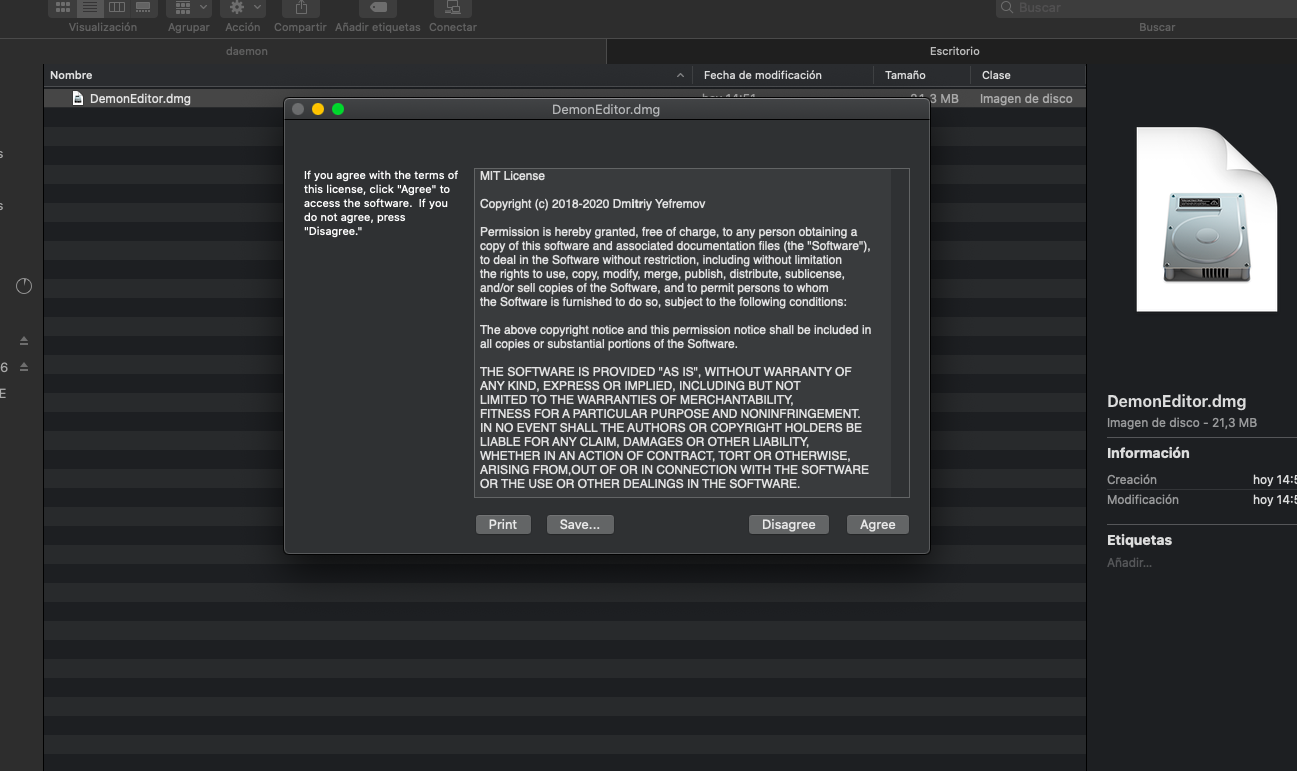
Task: Click the Add Tags toolbar icon
Action: 377,7
